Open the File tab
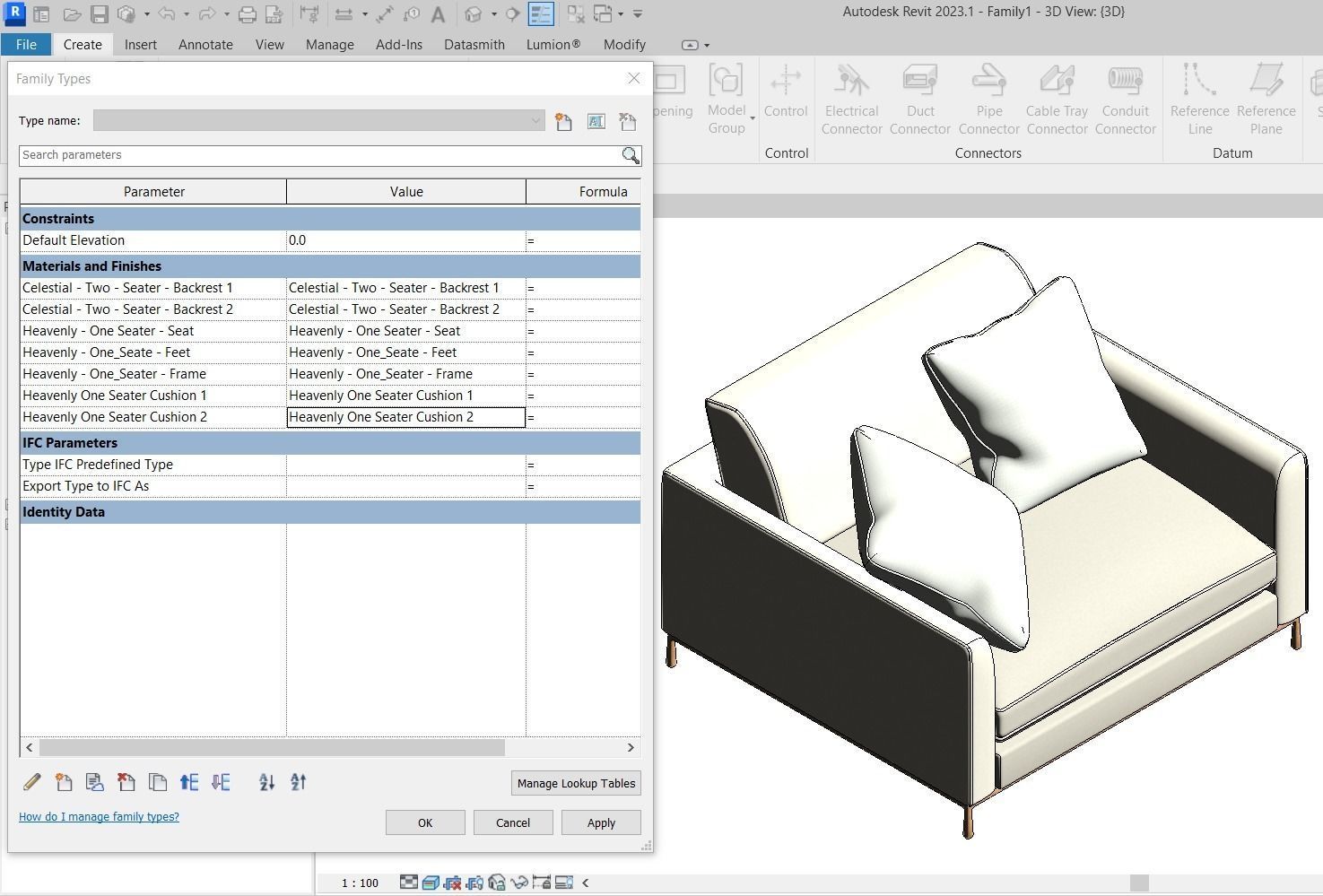 (26, 45)
